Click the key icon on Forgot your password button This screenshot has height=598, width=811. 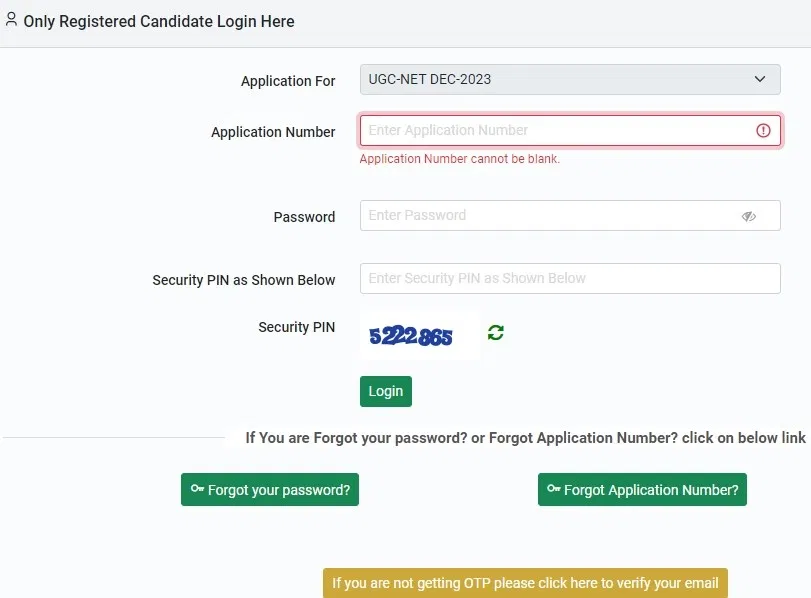196,490
